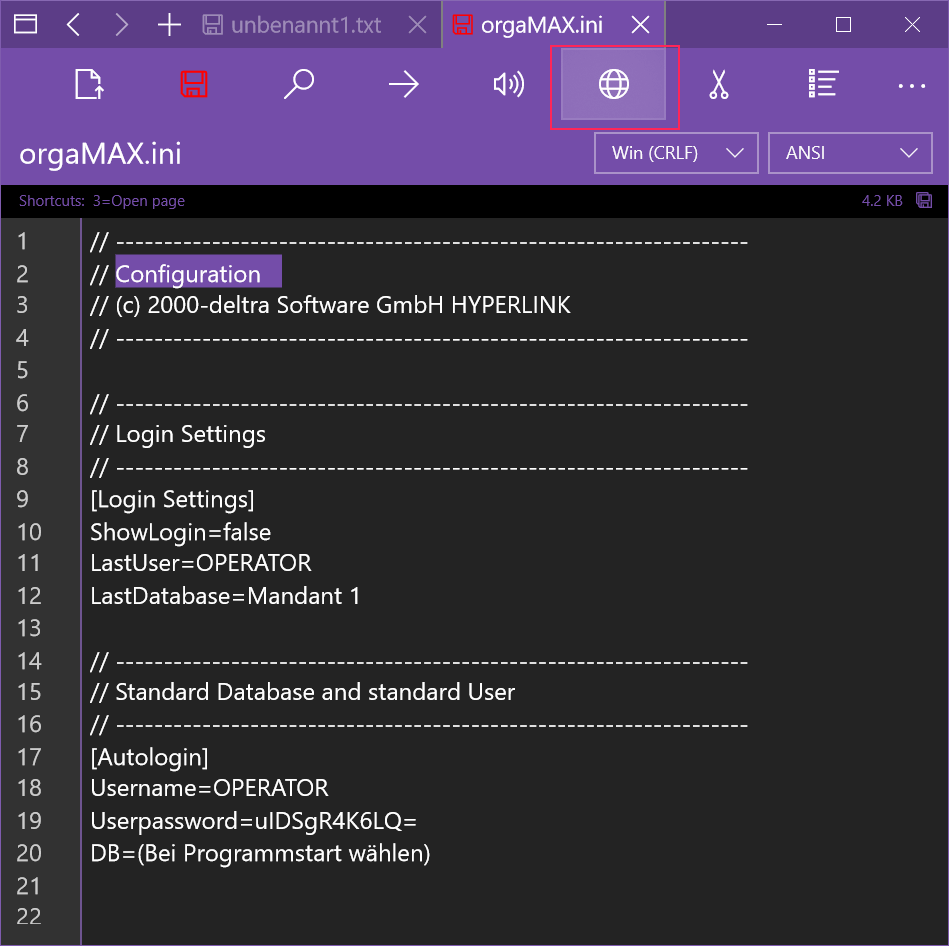Screen dimensions: 949x946
Task: Close the orgaMAX.ini tab
Action: tap(640, 25)
